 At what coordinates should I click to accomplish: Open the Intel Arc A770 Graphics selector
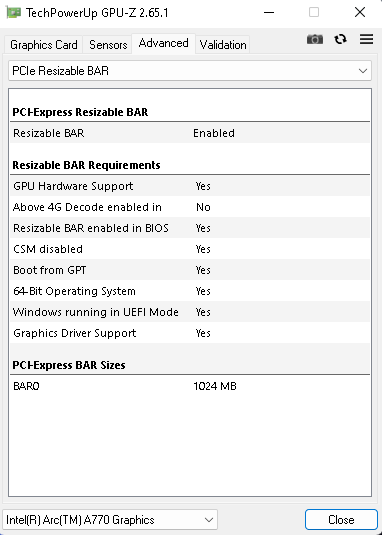(110, 520)
